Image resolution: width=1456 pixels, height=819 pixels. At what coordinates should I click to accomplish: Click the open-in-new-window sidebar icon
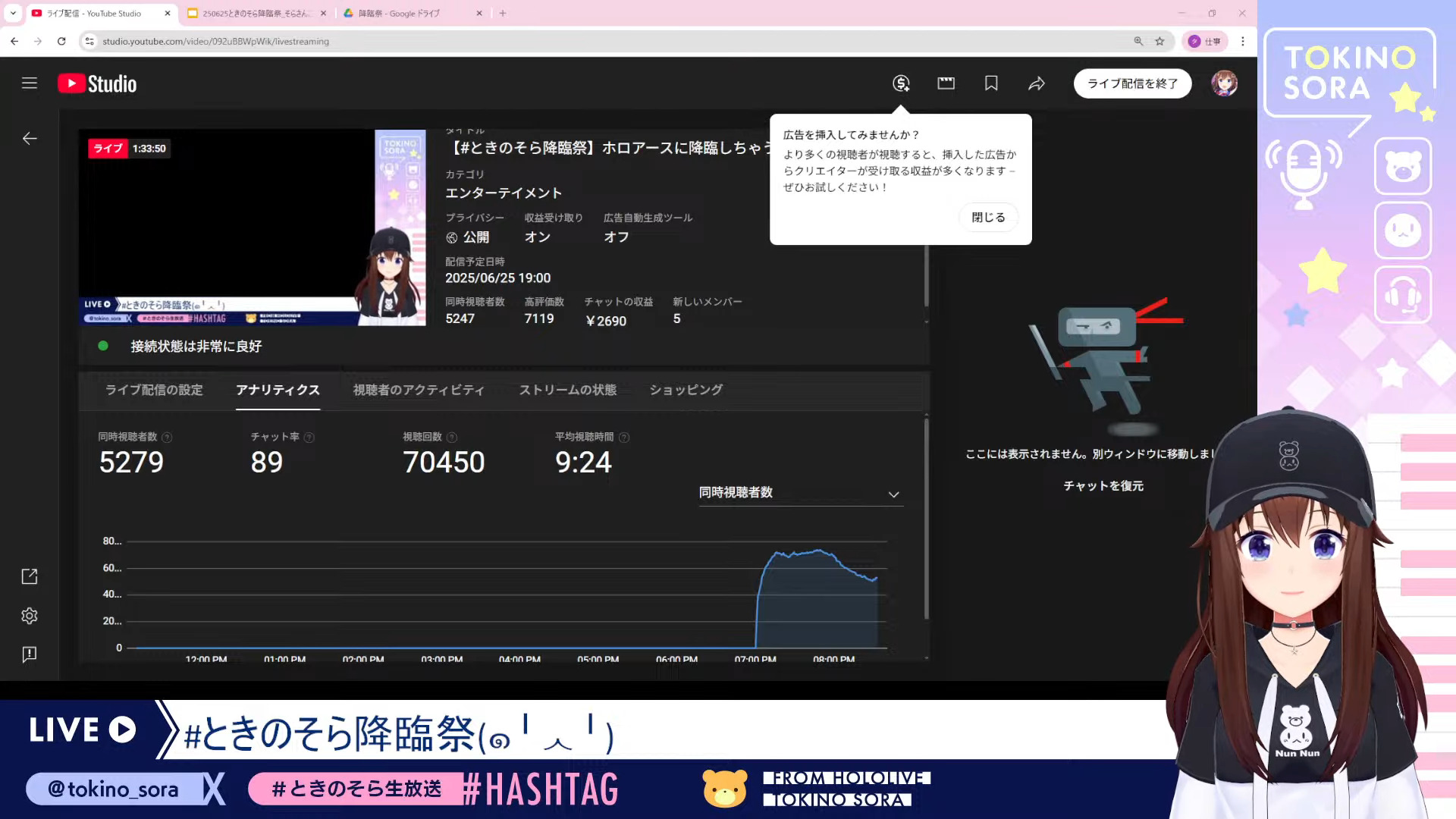click(30, 577)
